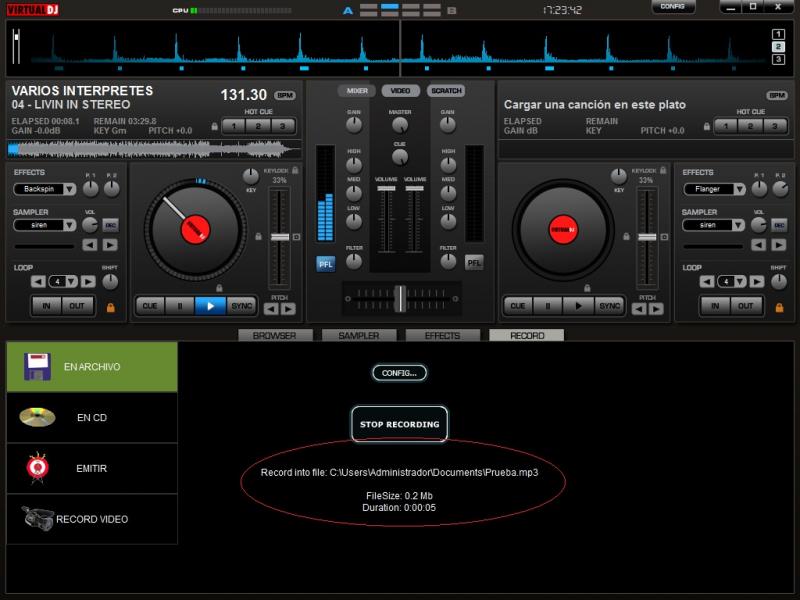This screenshot has width=800, height=600.
Task: Open the Flanger effects dropdown
Action: (739, 189)
